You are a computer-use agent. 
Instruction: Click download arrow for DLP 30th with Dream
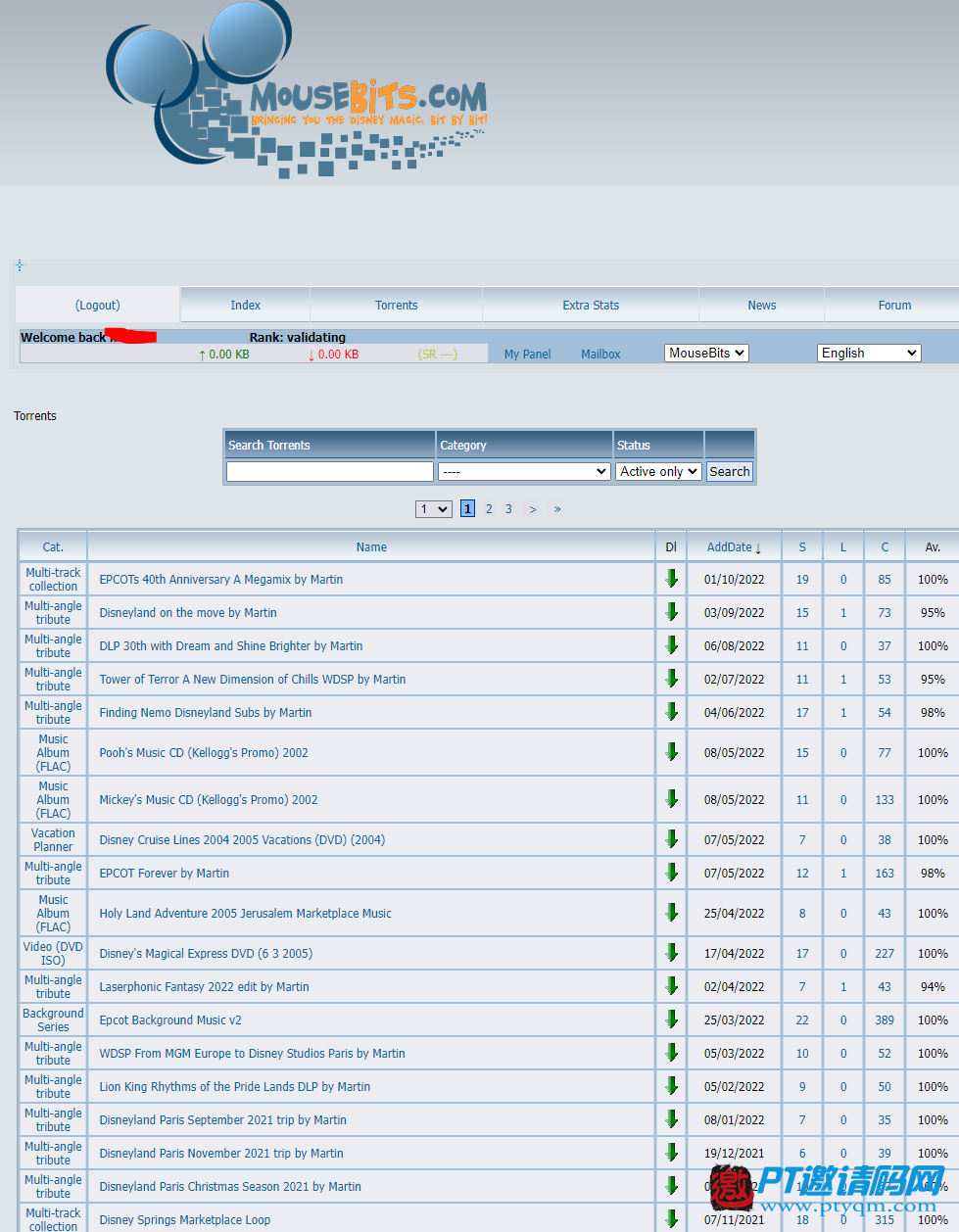671,645
